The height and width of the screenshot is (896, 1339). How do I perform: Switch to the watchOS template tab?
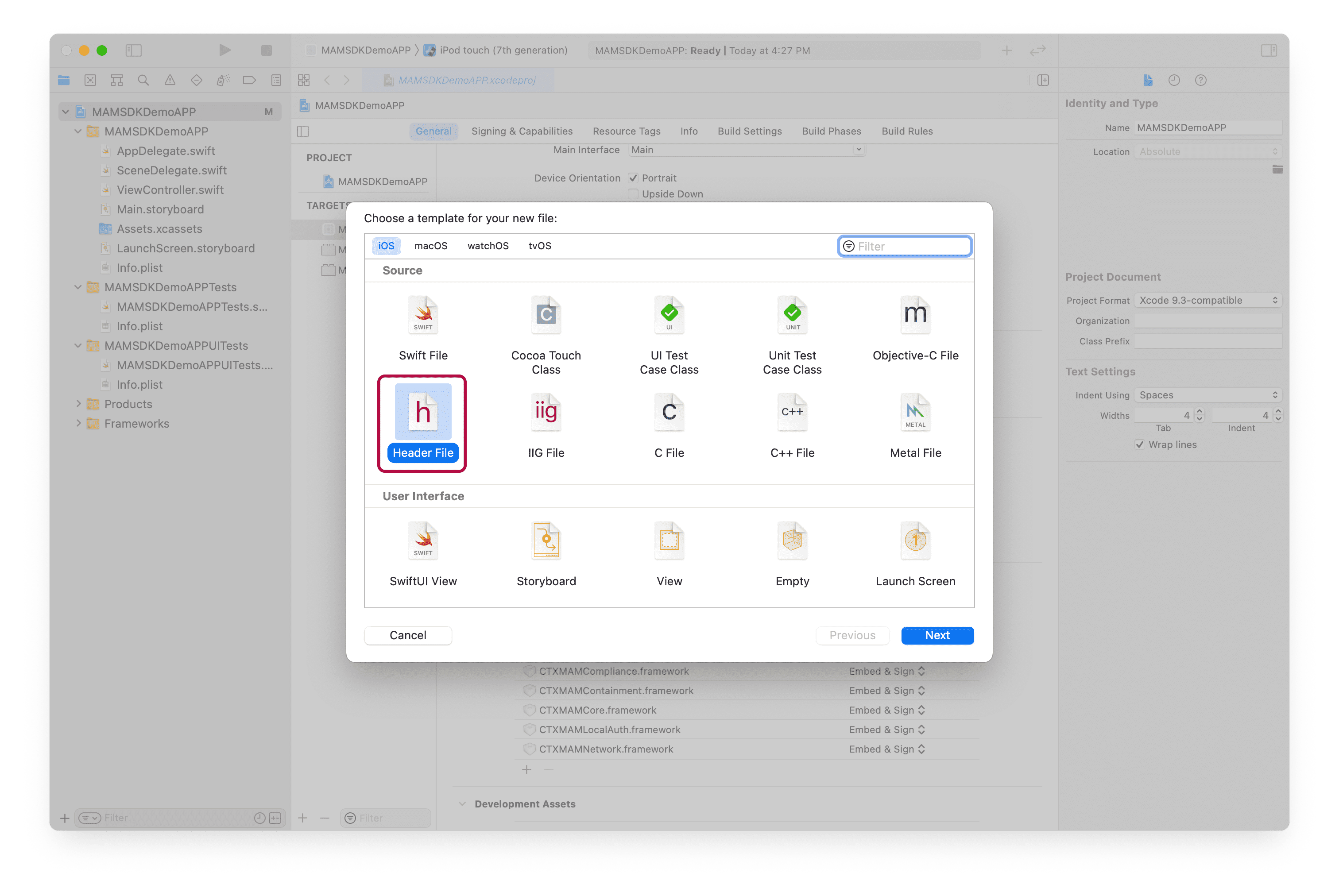[488, 246]
